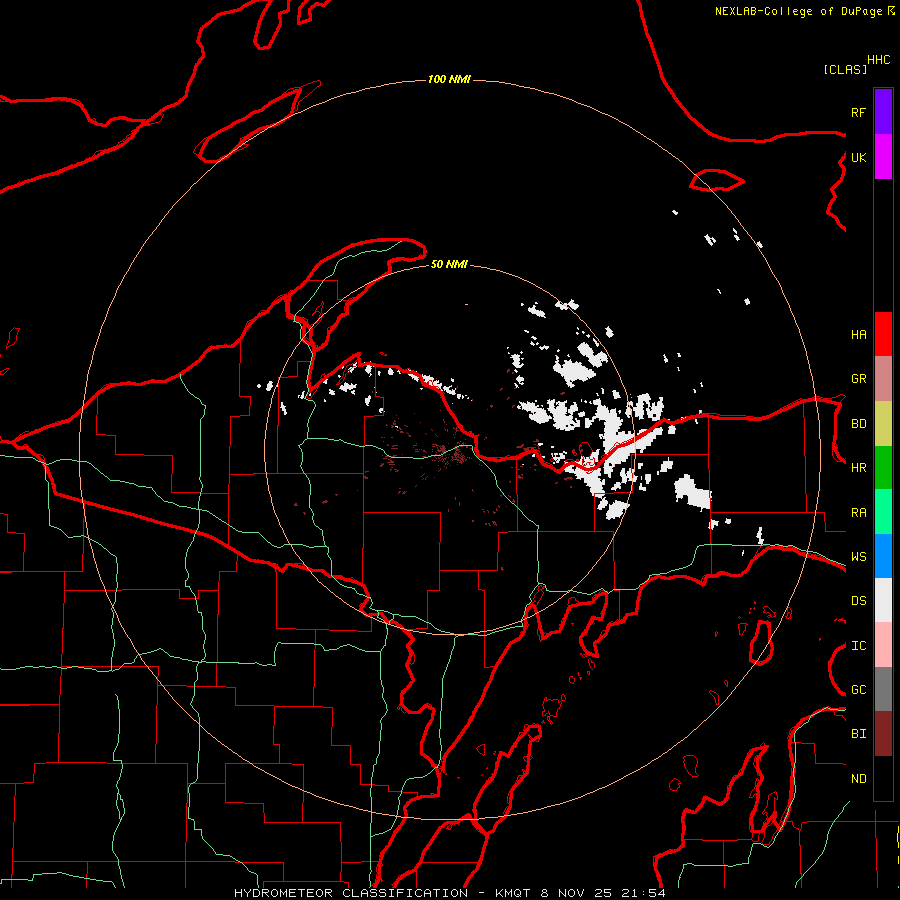The width and height of the screenshot is (900, 900).
Task: Click the HYDROMETEOR CLASSIFICATION title text
Action: [351, 893]
